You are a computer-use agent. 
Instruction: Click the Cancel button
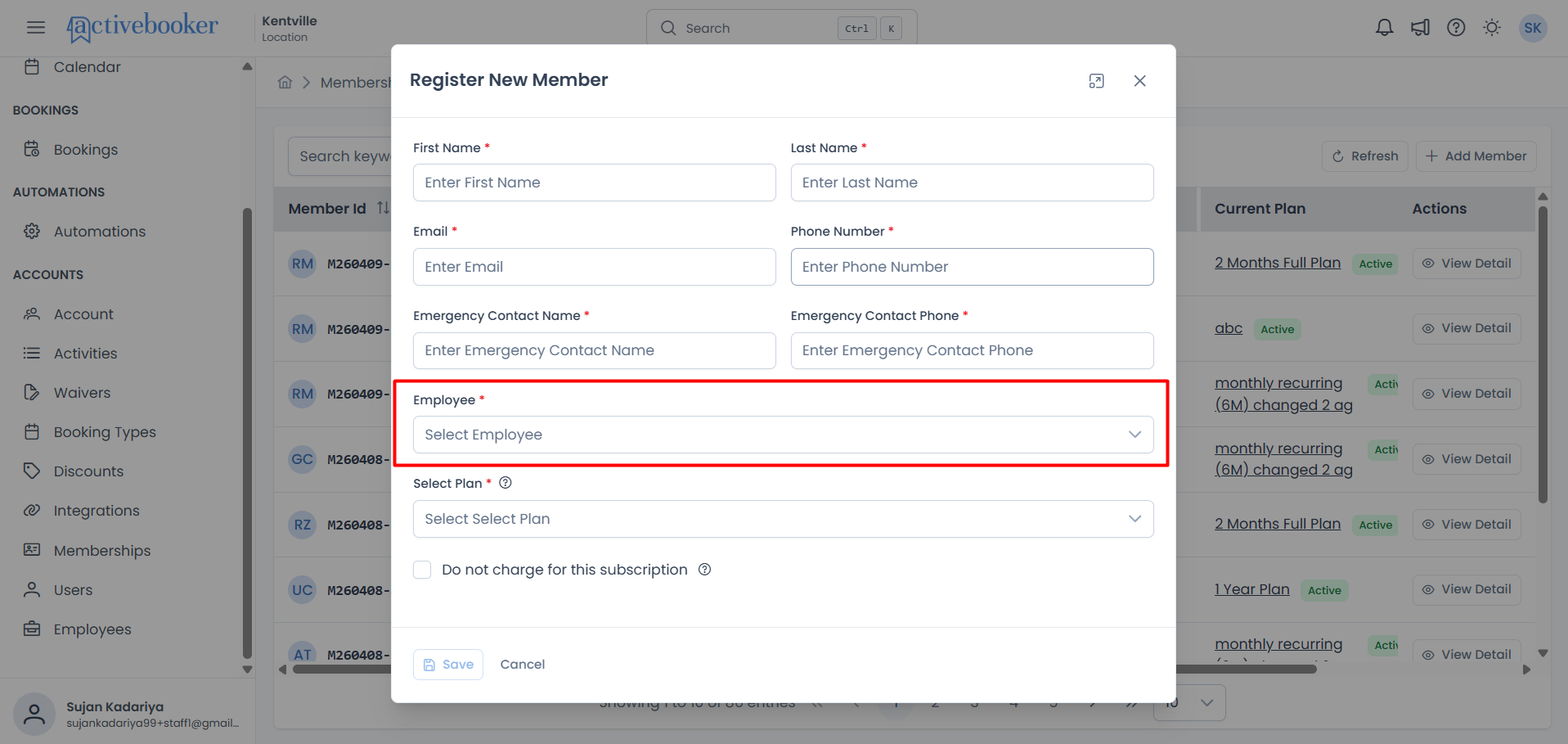coord(523,665)
